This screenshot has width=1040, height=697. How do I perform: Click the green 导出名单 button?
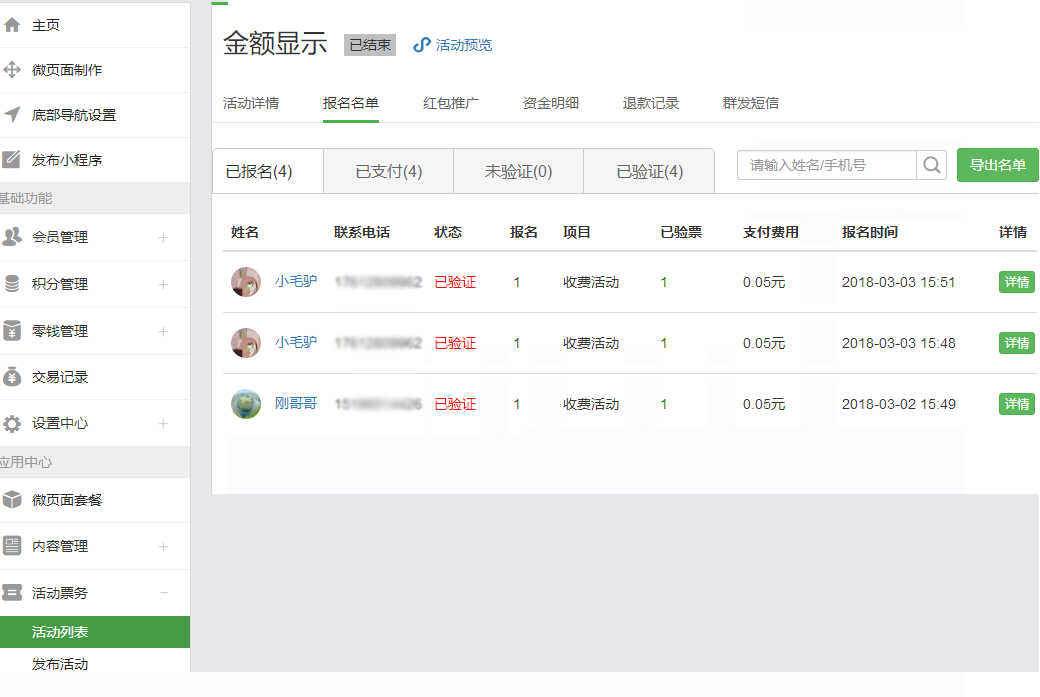(997, 165)
